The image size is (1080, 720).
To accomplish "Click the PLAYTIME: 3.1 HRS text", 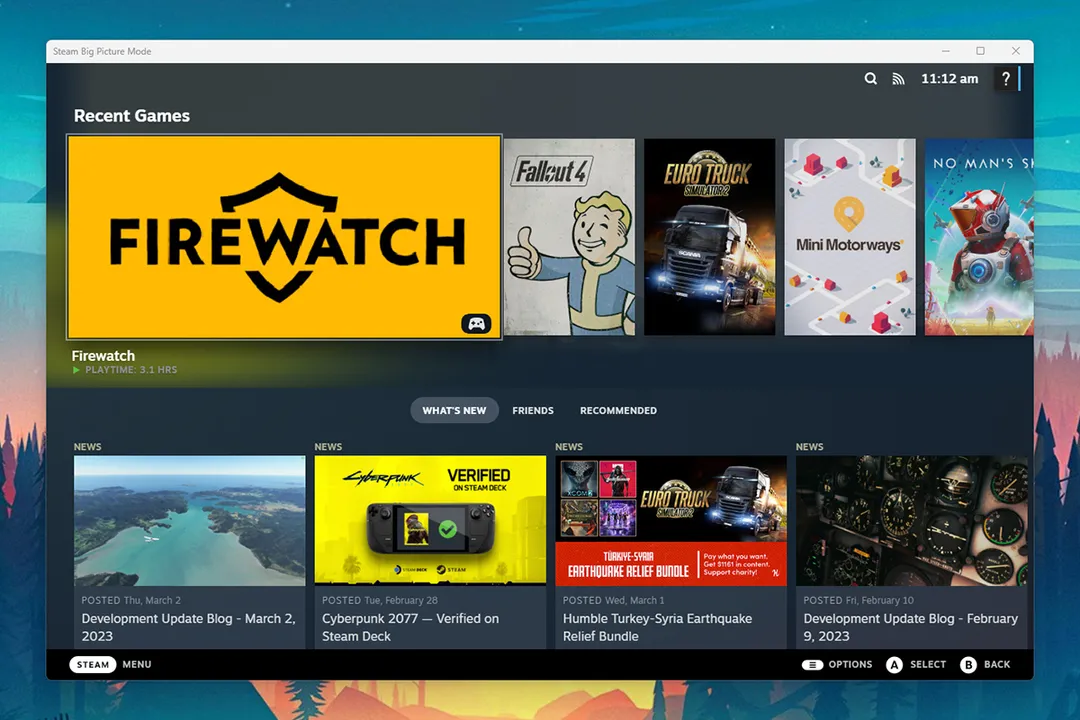I will [x=131, y=370].
